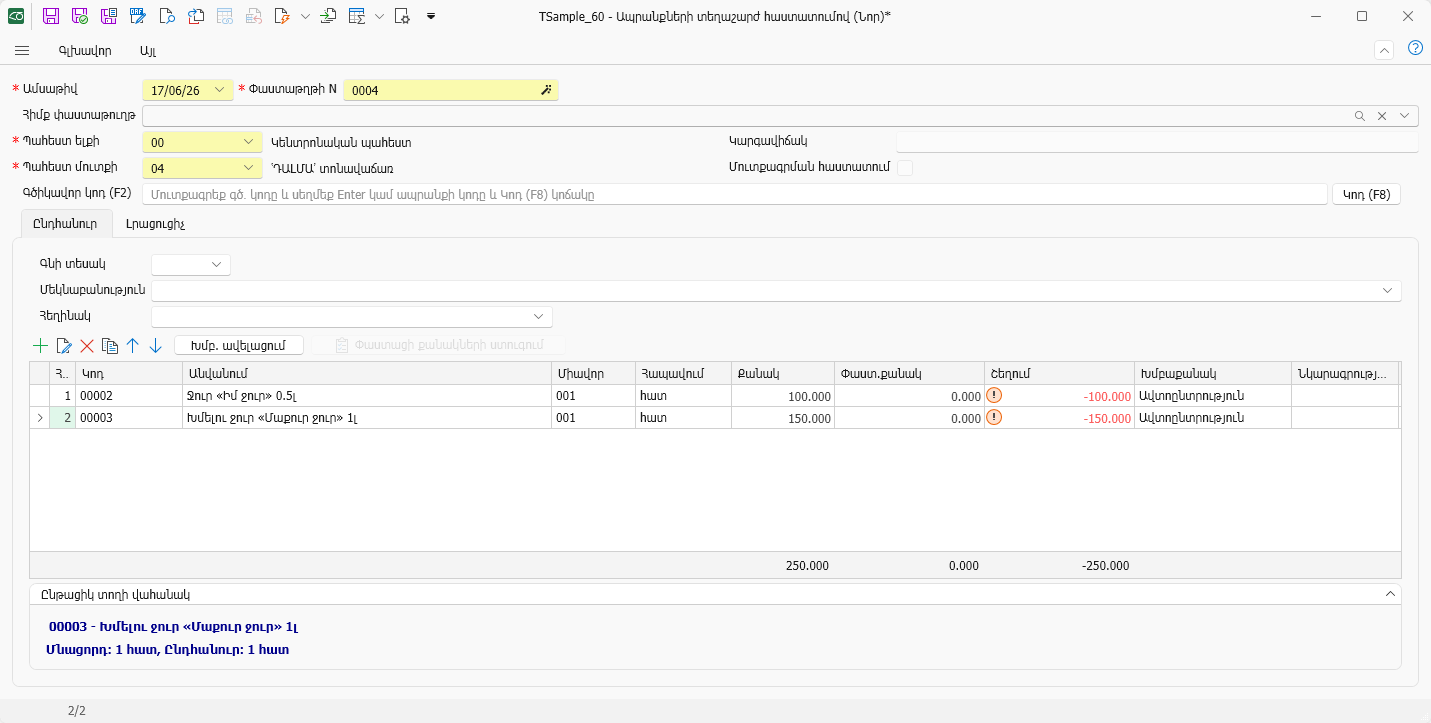Select cell with code 00003
The height and width of the screenshot is (723, 1431).
[x=128, y=418]
